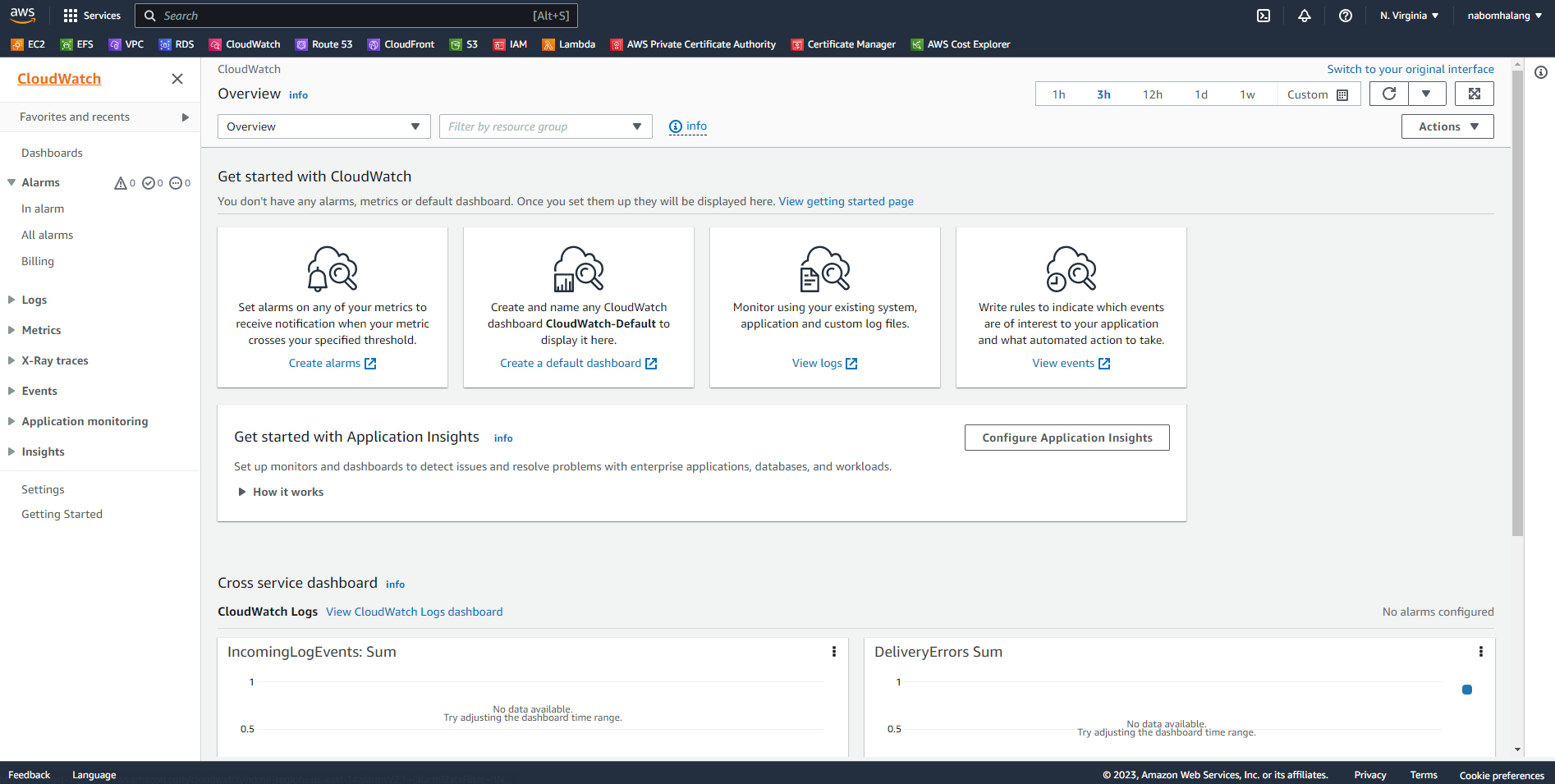Expand the Insights section
This screenshot has width=1555, height=784.
click(x=11, y=452)
